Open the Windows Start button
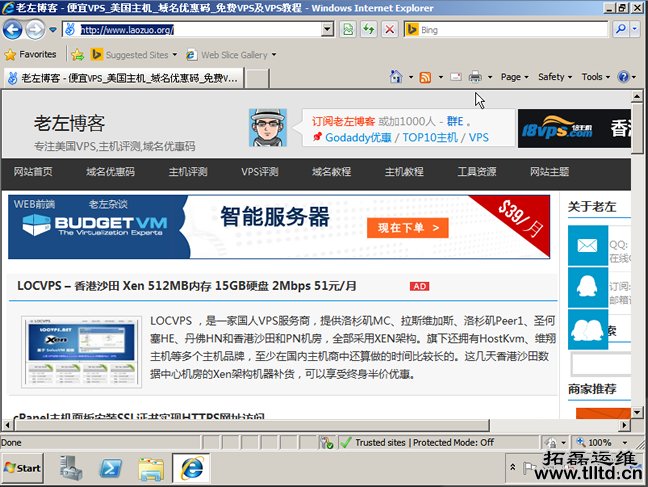Image resolution: width=648 pixels, height=487 pixels. (x=23, y=468)
